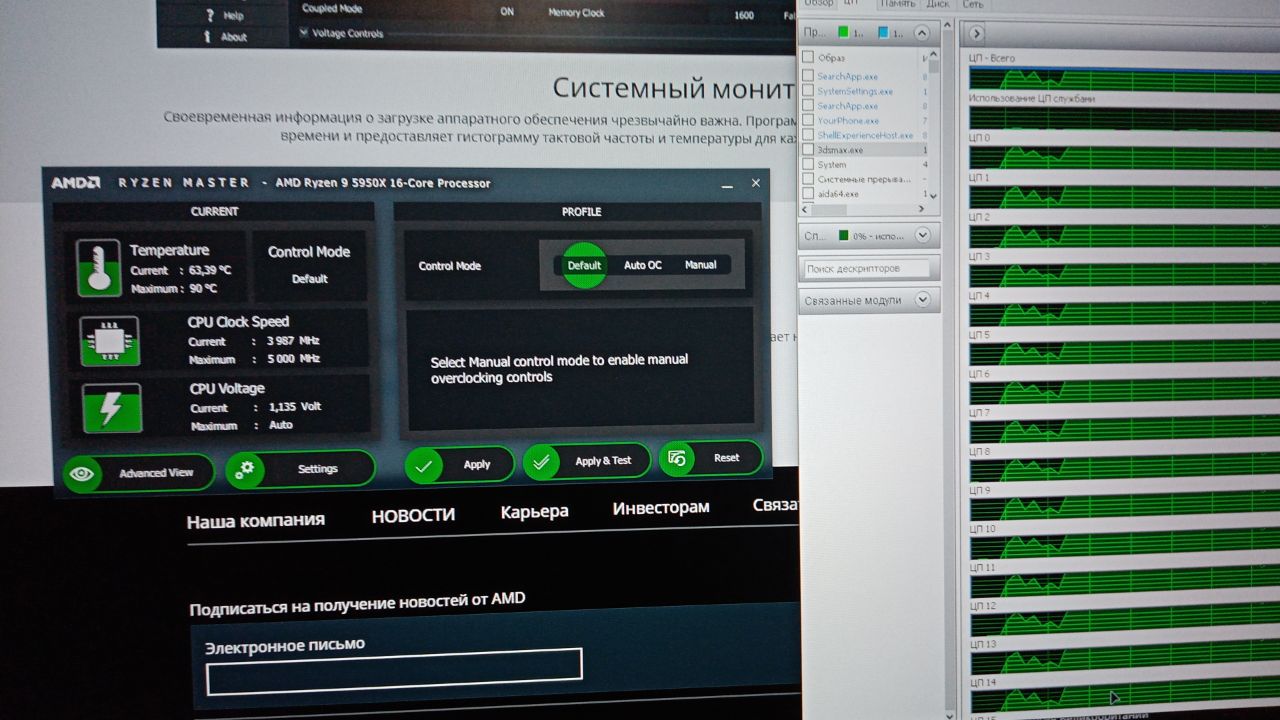Click the About menu item text
1280x720 pixels.
coord(234,37)
